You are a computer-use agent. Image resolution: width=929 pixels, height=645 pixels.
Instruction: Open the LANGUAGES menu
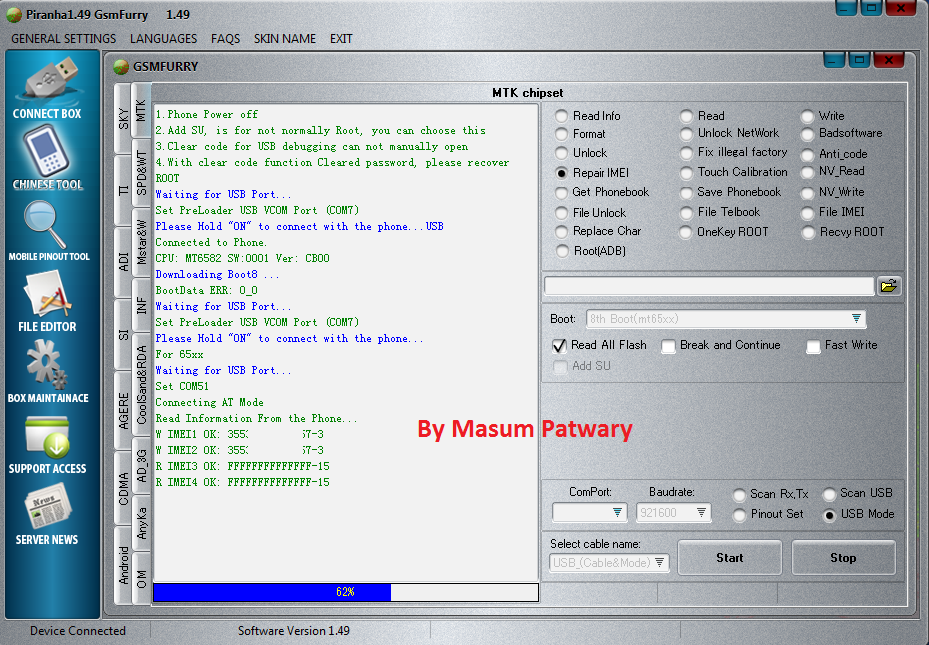coord(163,38)
